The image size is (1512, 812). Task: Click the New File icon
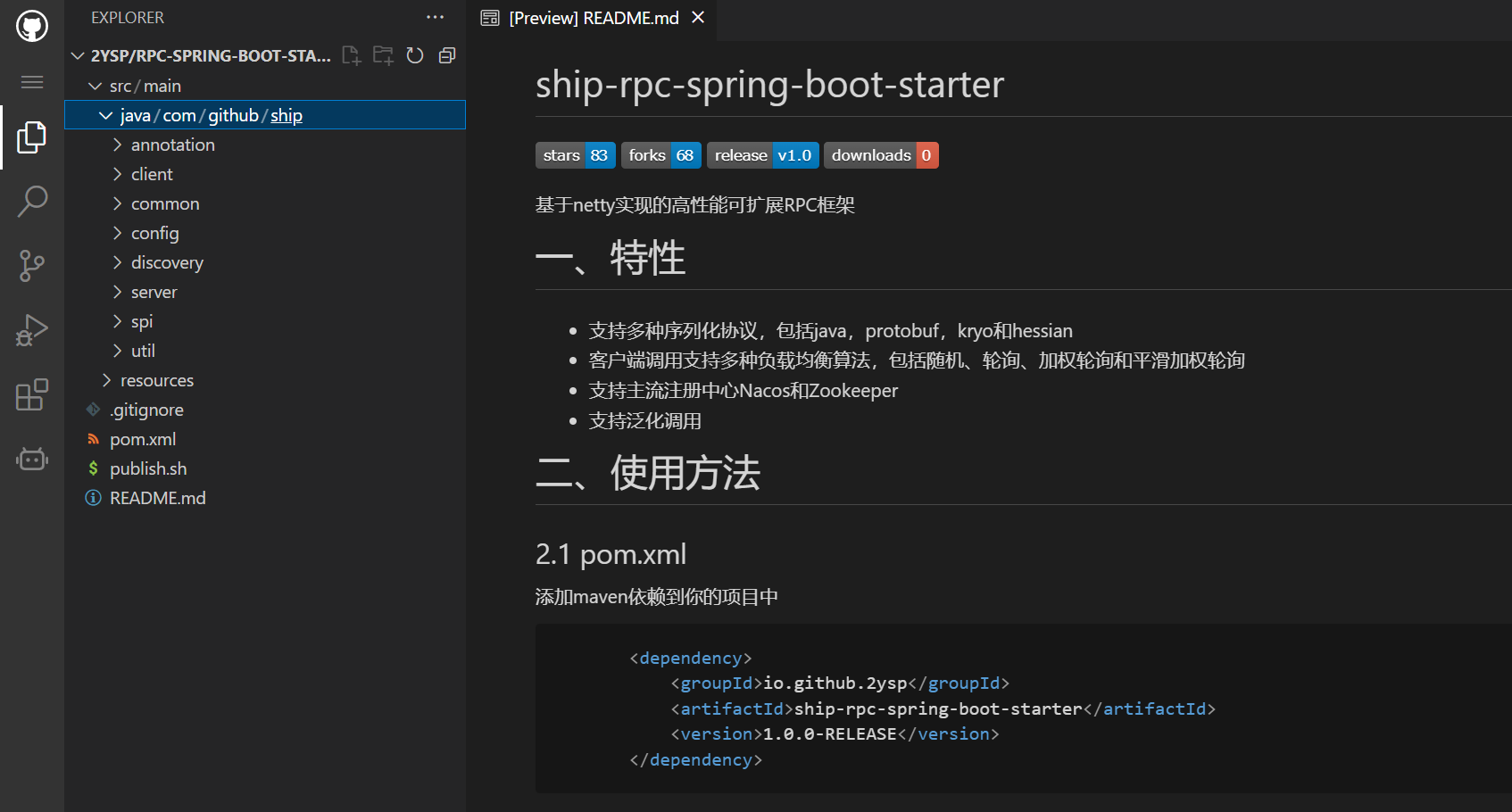[351, 55]
